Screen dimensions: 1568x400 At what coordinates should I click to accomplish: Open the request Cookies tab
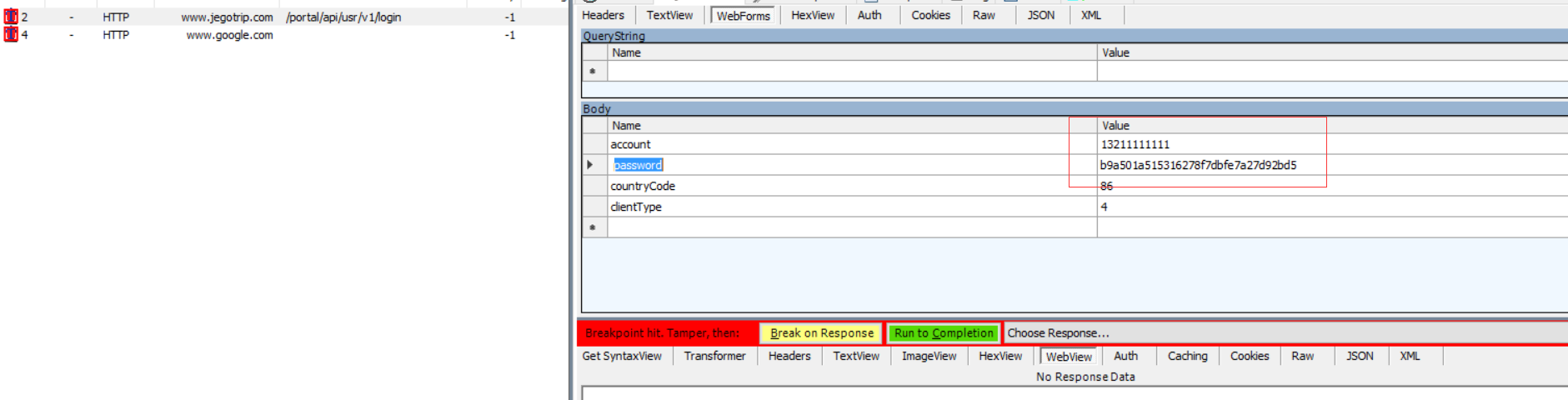(930, 15)
